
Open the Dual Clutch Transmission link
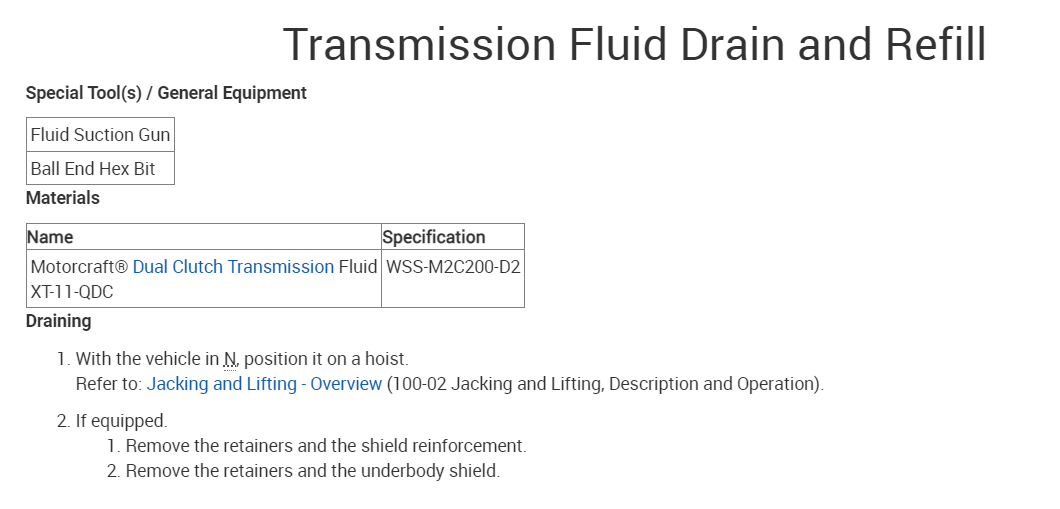click(233, 267)
